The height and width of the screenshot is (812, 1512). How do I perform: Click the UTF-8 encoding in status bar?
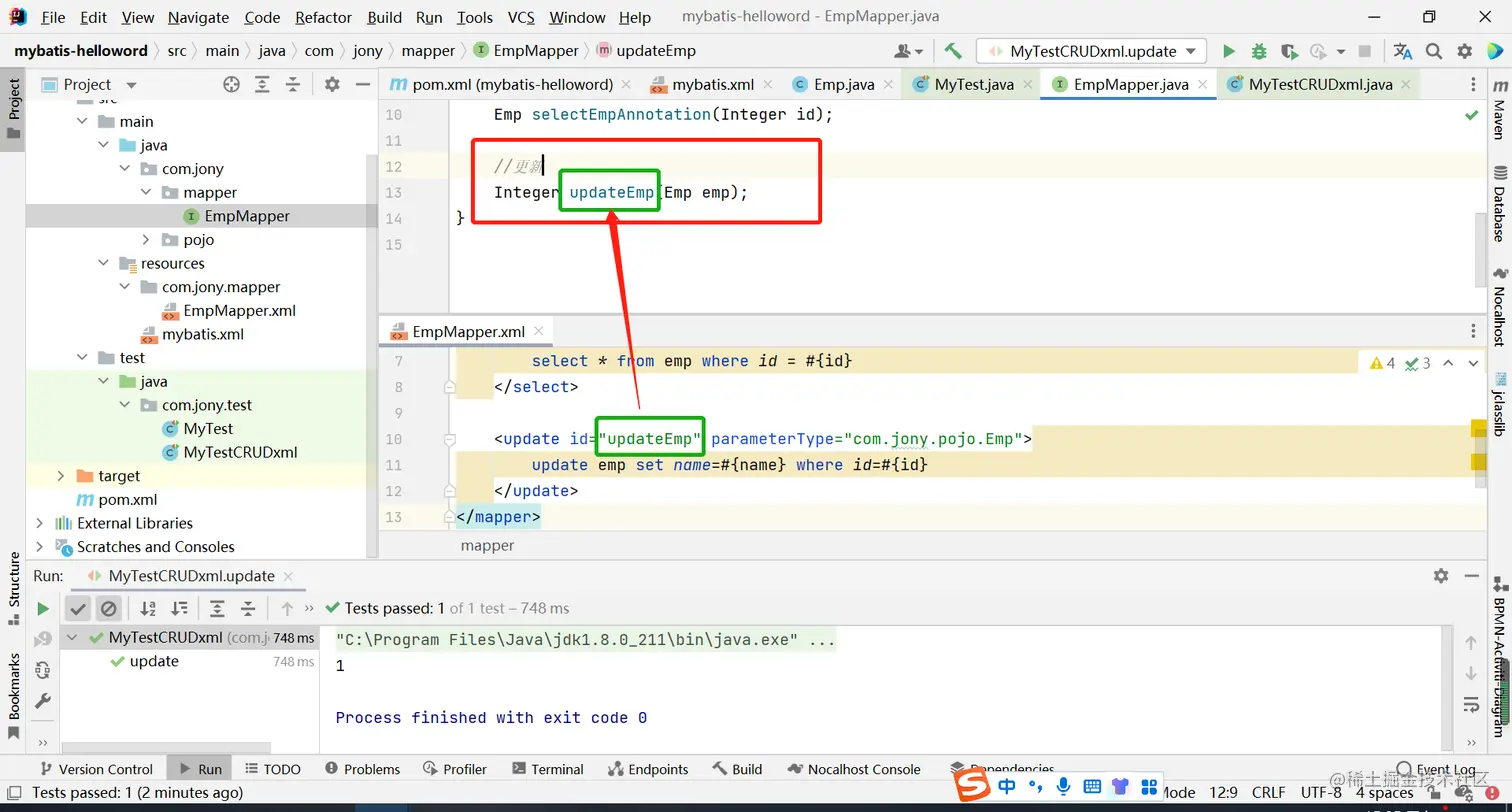click(1321, 792)
